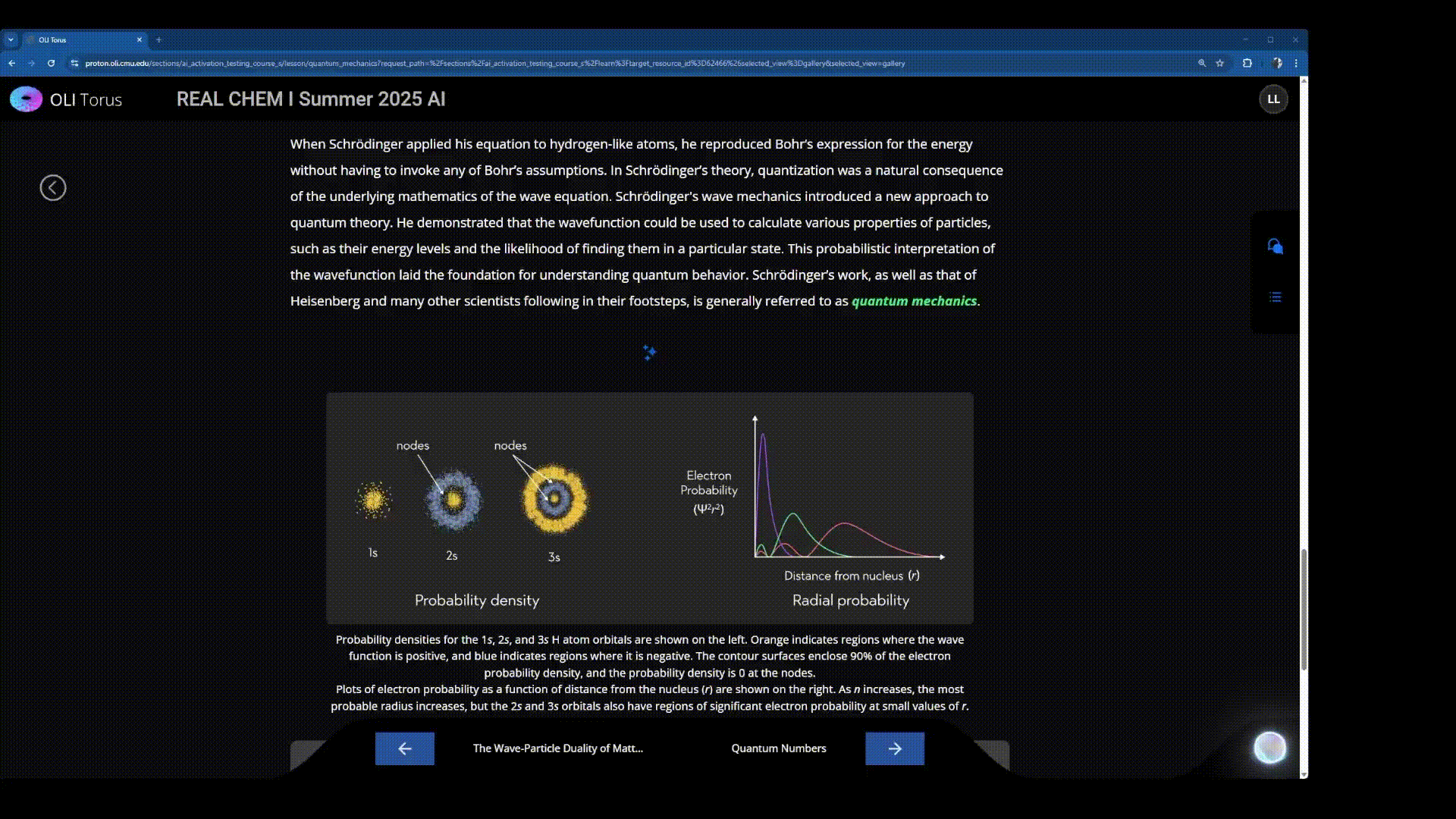Open the AI assistant sparkle icon below paragraph
This screenshot has height=819, width=1456.
point(649,353)
